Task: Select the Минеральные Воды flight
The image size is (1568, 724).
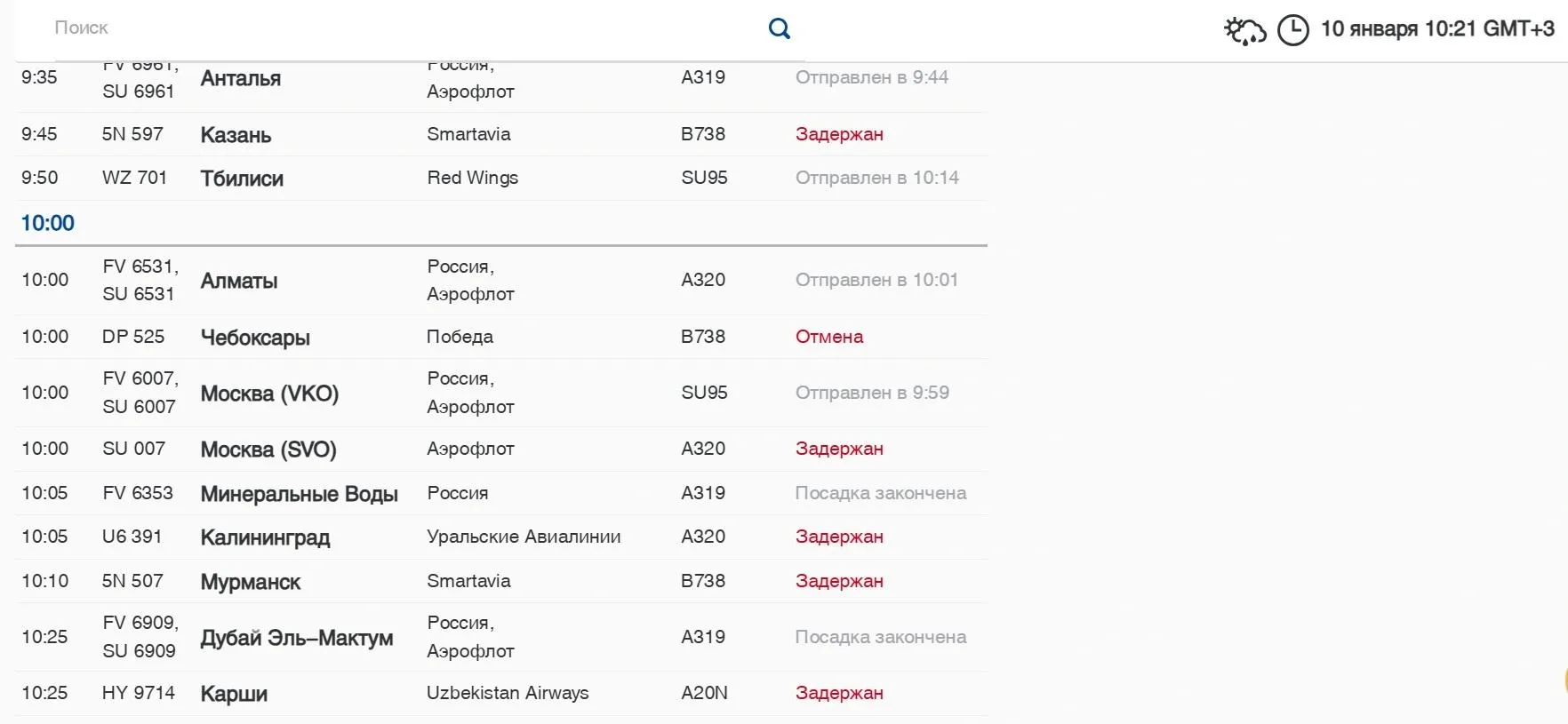Action: pyautogui.click(x=299, y=494)
